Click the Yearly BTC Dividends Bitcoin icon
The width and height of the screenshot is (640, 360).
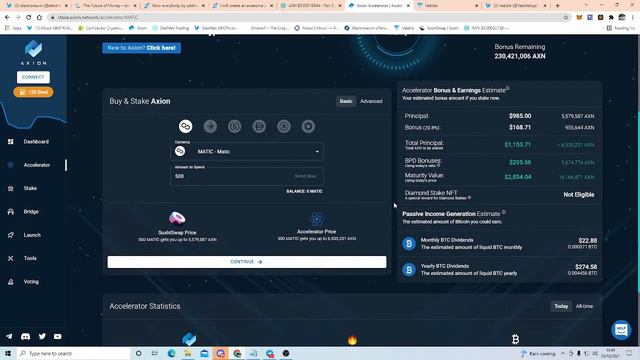409,270
